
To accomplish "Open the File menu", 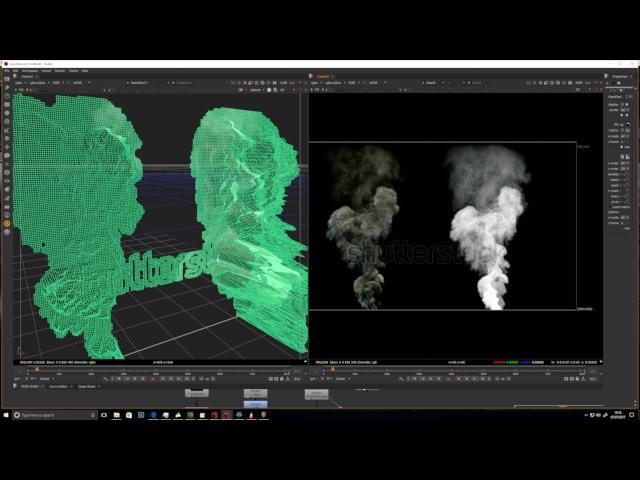I will (6, 71).
